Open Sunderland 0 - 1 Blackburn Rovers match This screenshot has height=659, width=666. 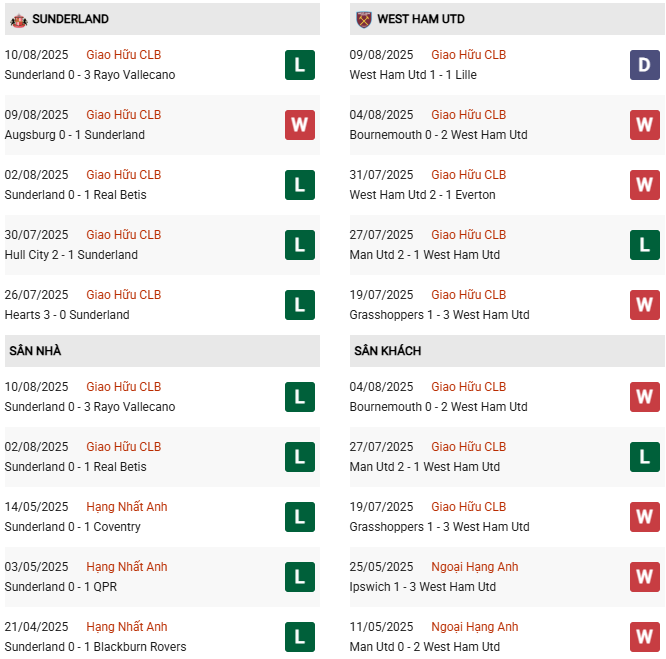(x=97, y=647)
